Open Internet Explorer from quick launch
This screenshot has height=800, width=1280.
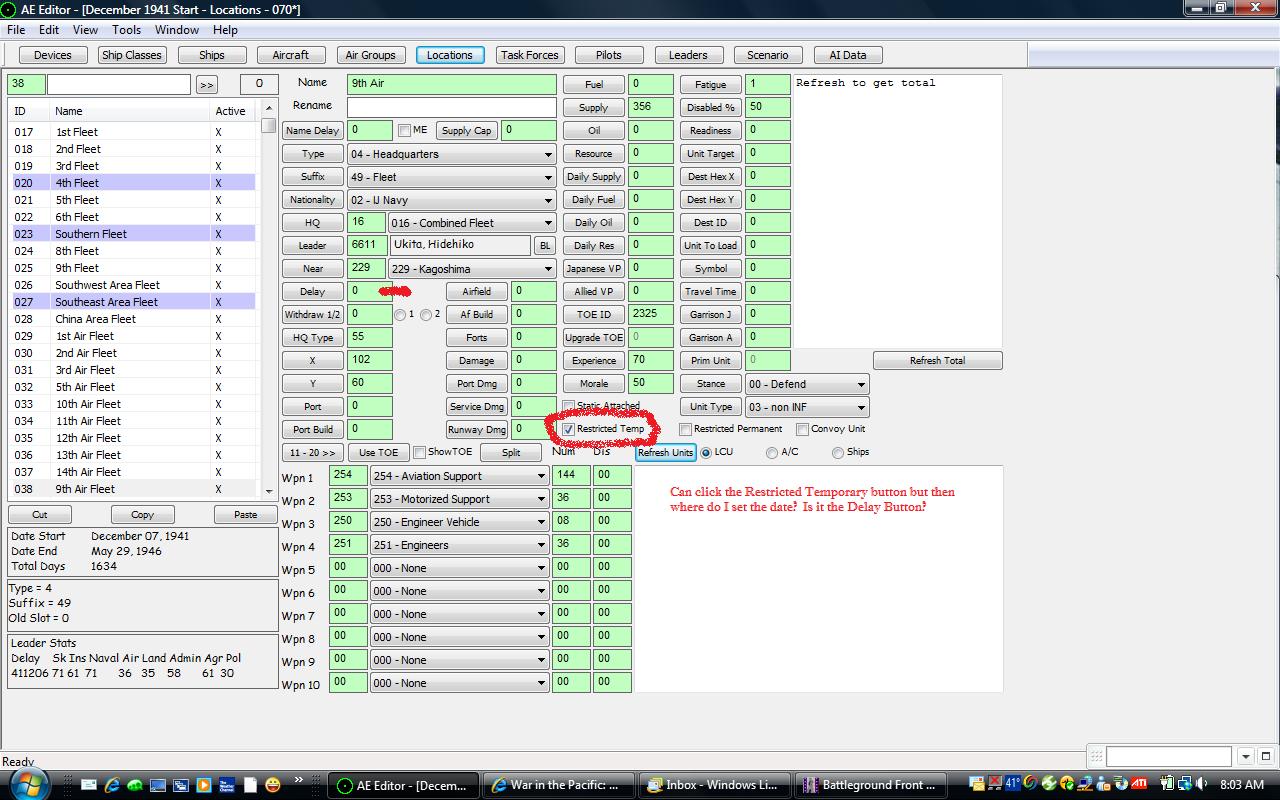coord(112,785)
